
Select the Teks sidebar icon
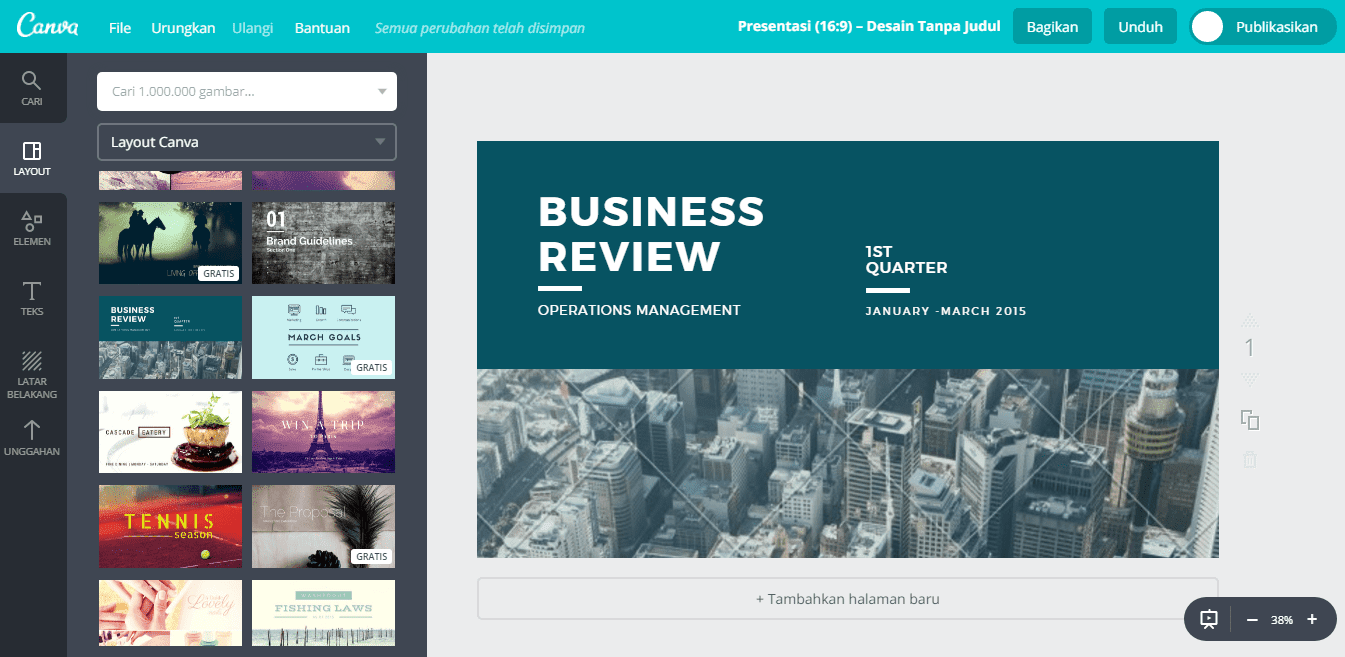click(32, 297)
